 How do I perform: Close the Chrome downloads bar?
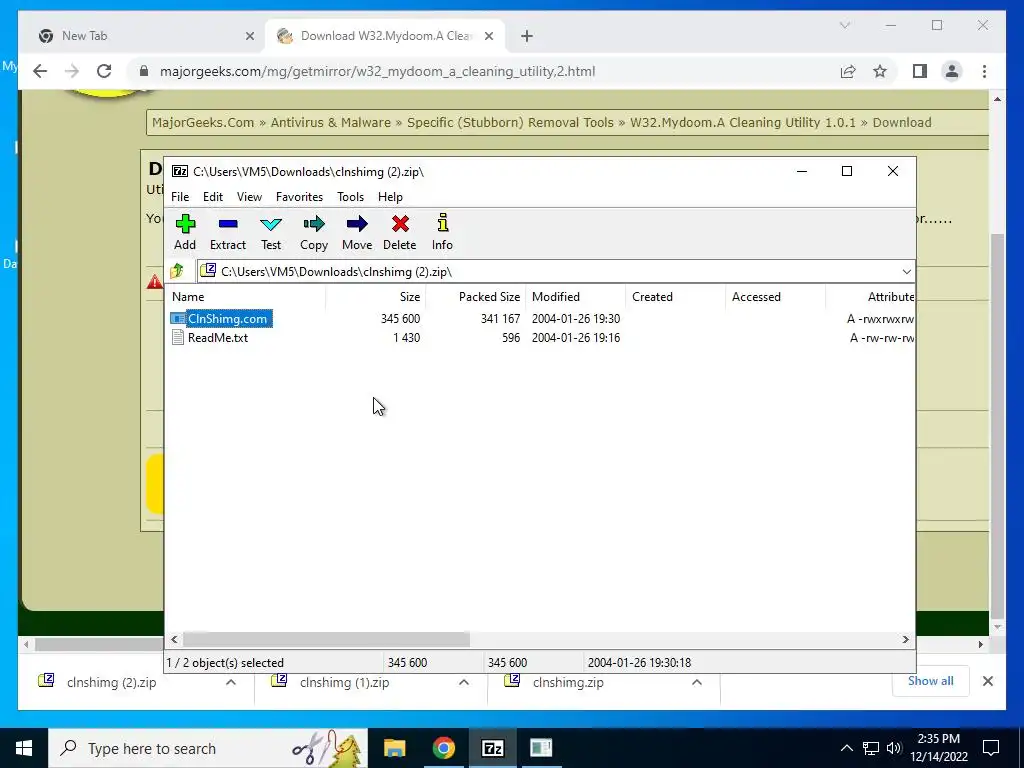pos(987,681)
